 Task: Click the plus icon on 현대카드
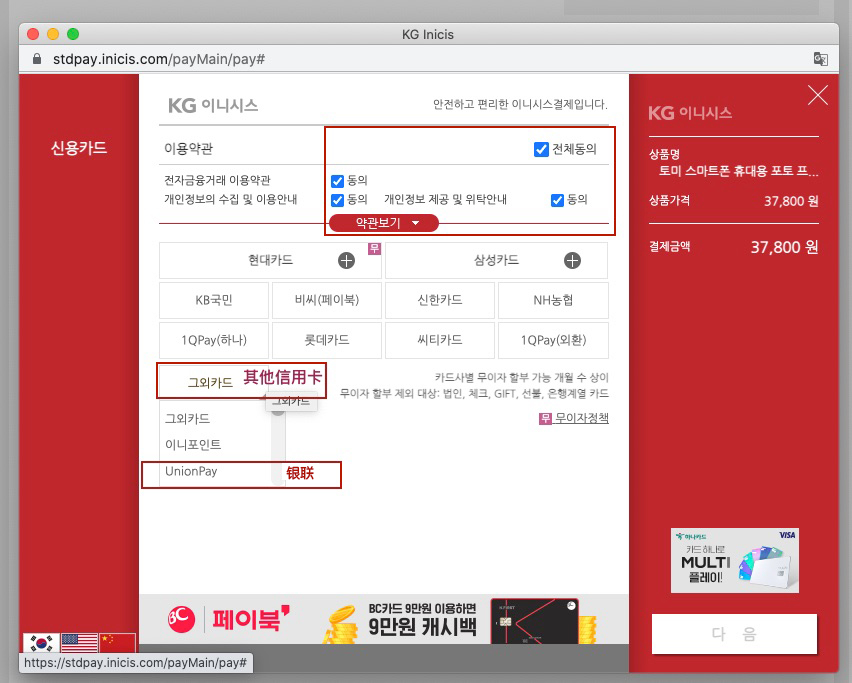coord(346,261)
